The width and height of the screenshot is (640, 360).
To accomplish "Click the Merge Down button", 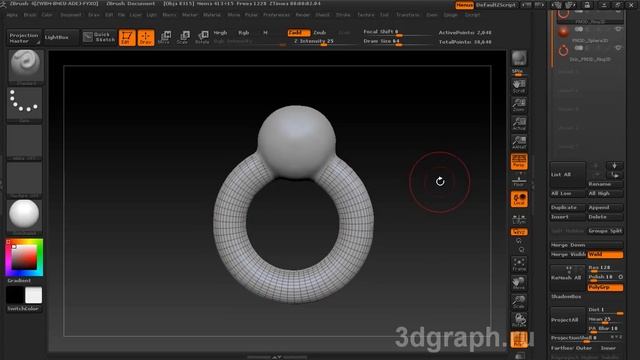I will coord(587,245).
